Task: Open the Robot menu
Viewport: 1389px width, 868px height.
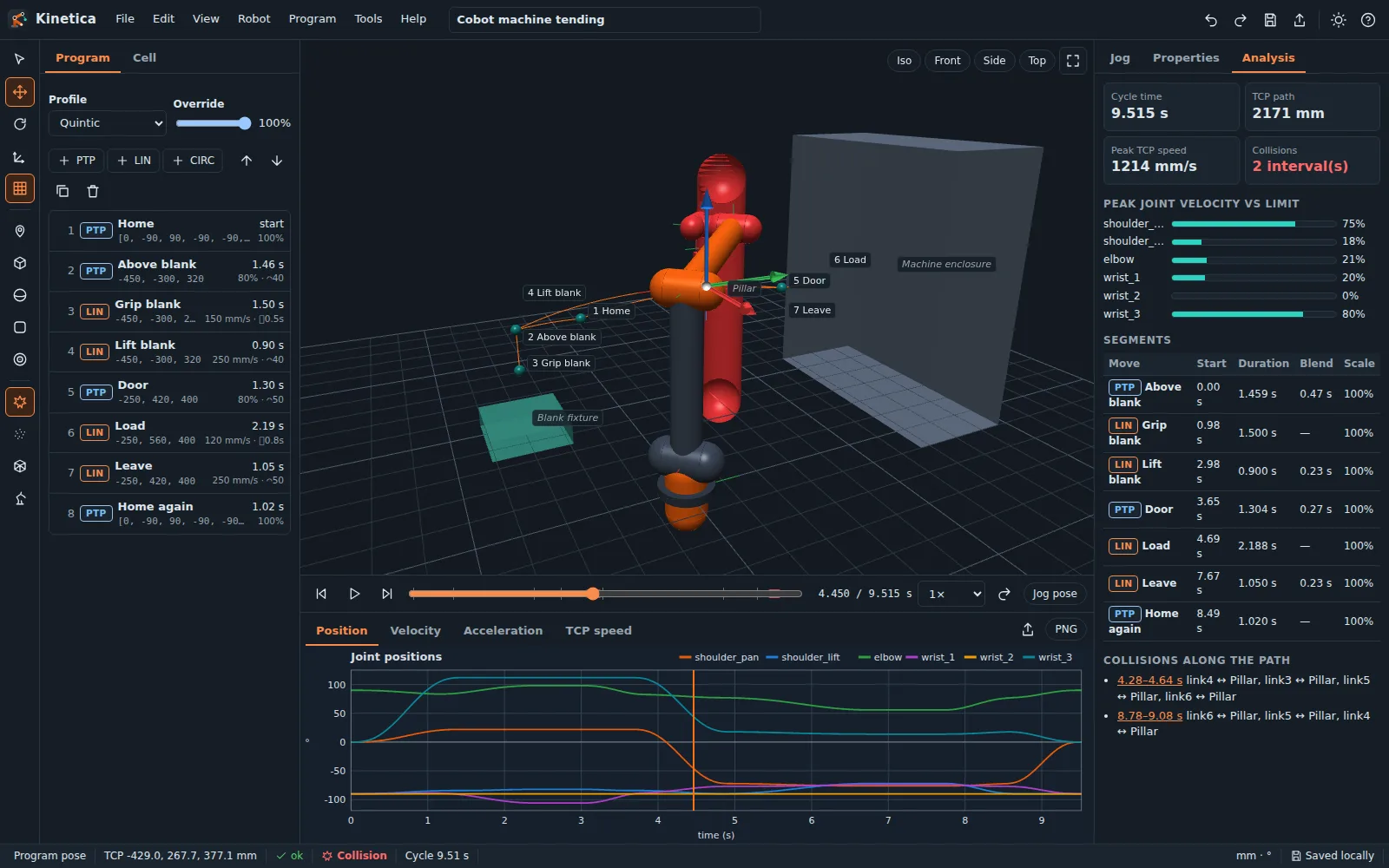Action: click(254, 19)
